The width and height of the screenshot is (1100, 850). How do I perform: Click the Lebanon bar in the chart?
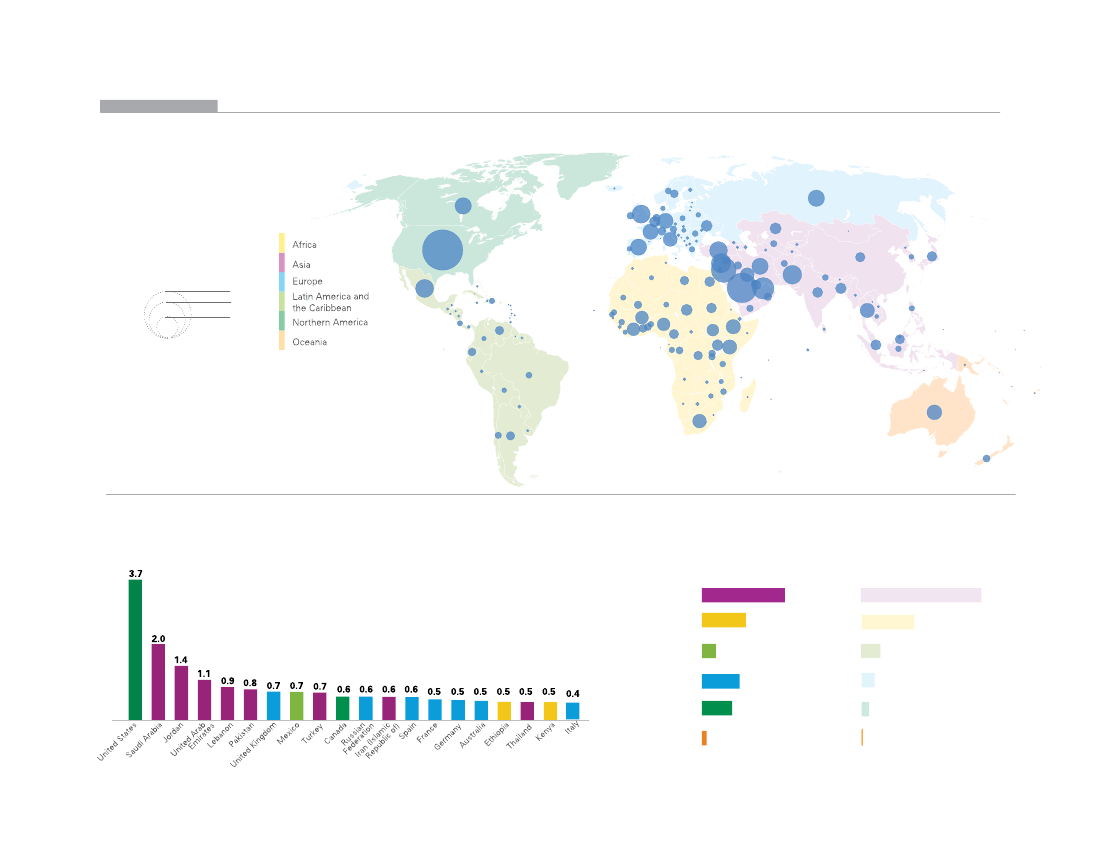[227, 703]
